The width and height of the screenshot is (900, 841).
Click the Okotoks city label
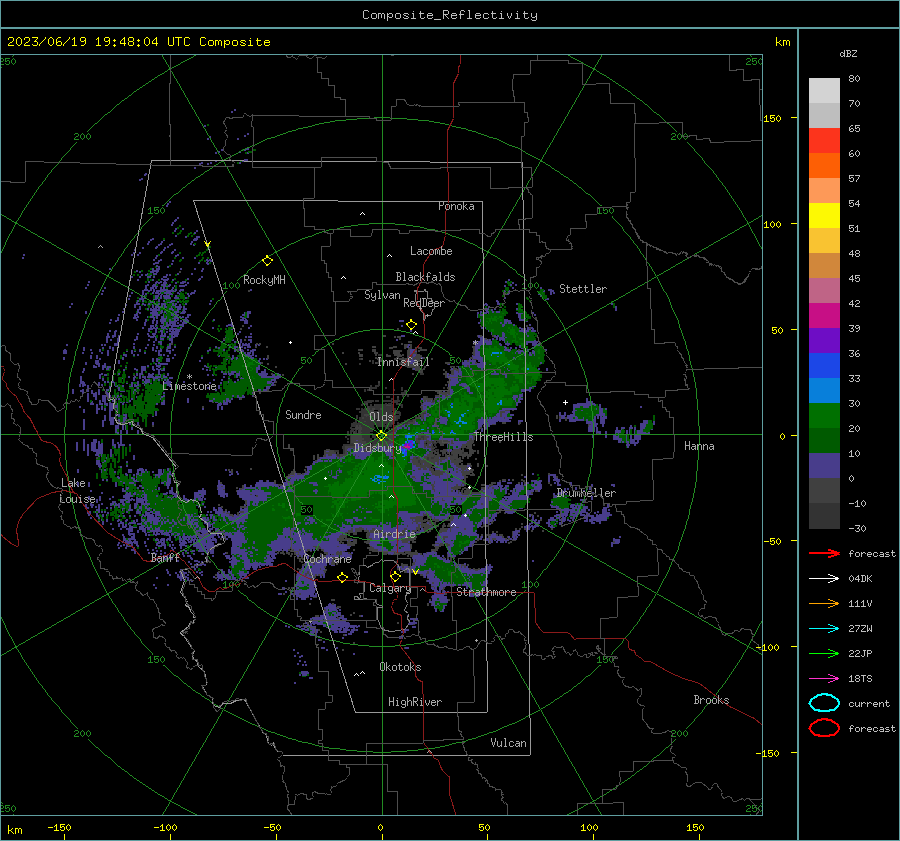[400, 667]
